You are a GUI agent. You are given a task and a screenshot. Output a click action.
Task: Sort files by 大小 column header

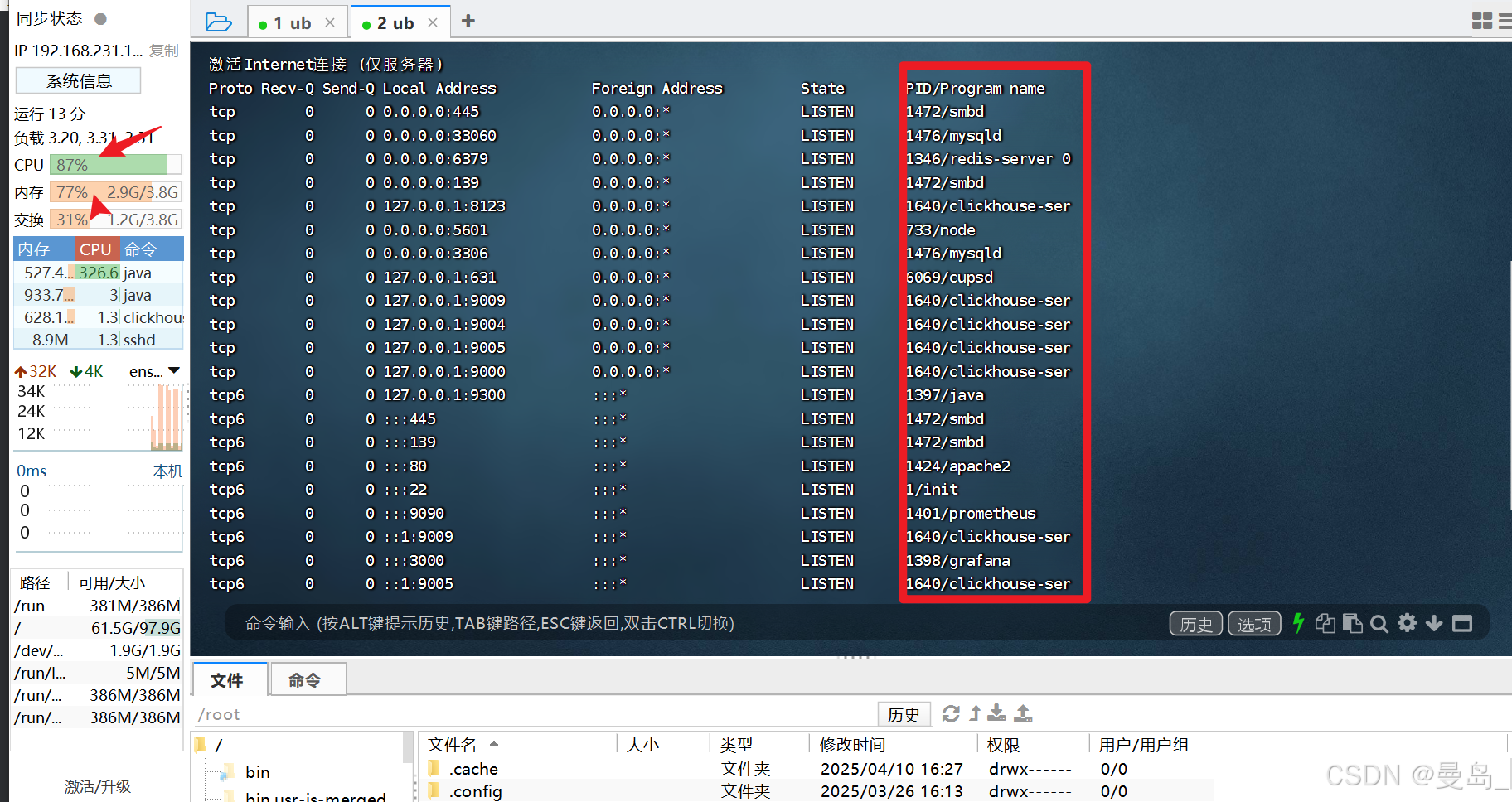(664, 745)
